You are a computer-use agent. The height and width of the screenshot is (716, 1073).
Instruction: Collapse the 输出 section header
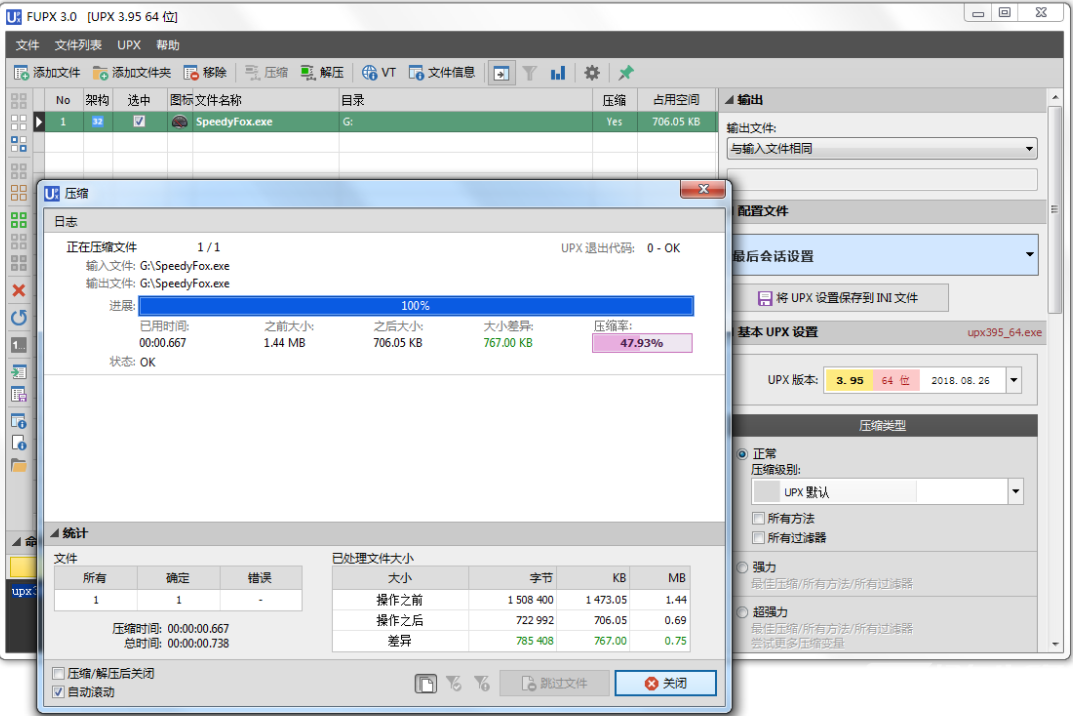pyautogui.click(x=882, y=100)
